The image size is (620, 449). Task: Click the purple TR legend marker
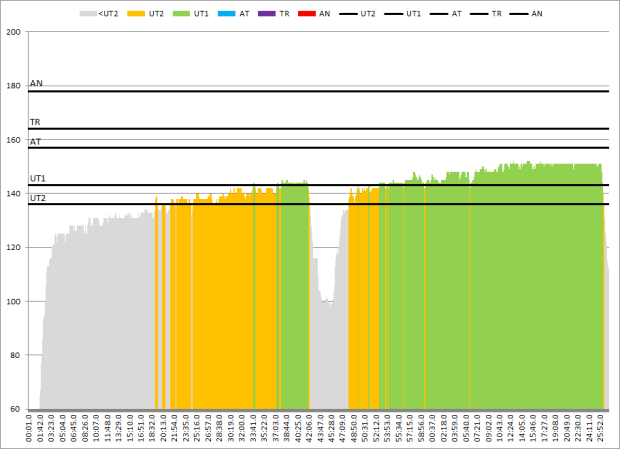269,15
